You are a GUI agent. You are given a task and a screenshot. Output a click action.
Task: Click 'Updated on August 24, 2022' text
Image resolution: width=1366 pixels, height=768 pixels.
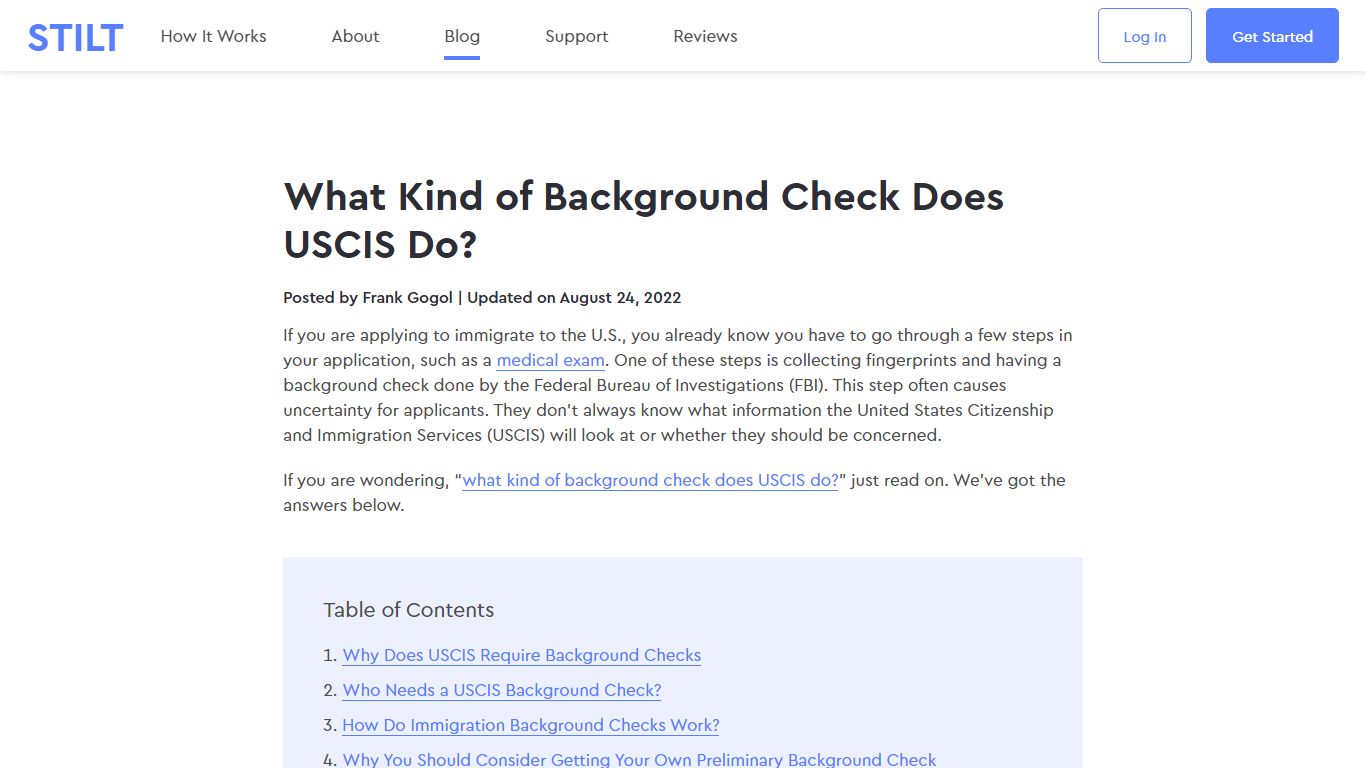point(574,297)
